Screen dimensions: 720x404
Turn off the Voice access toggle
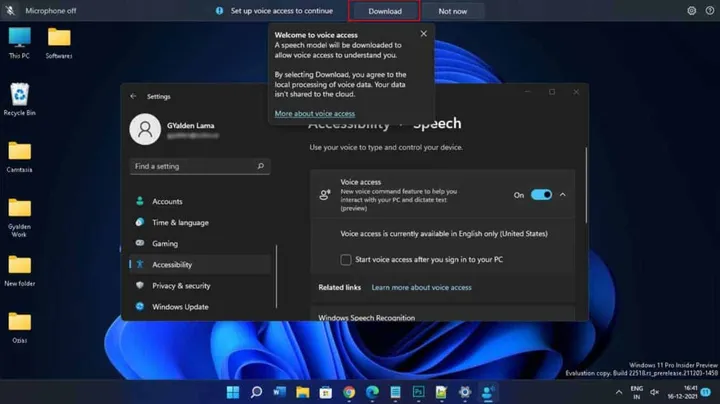[x=541, y=195]
